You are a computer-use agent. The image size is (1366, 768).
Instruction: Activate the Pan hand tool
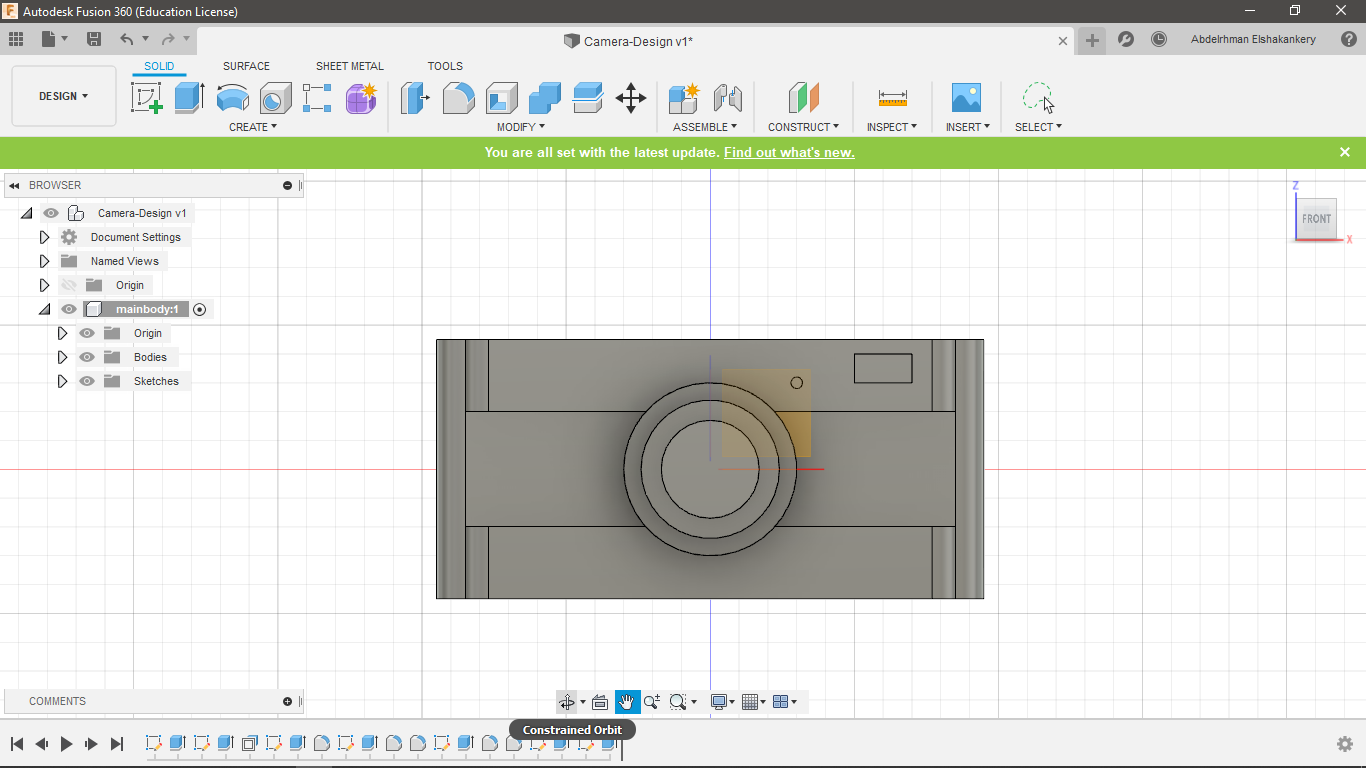[x=627, y=702]
